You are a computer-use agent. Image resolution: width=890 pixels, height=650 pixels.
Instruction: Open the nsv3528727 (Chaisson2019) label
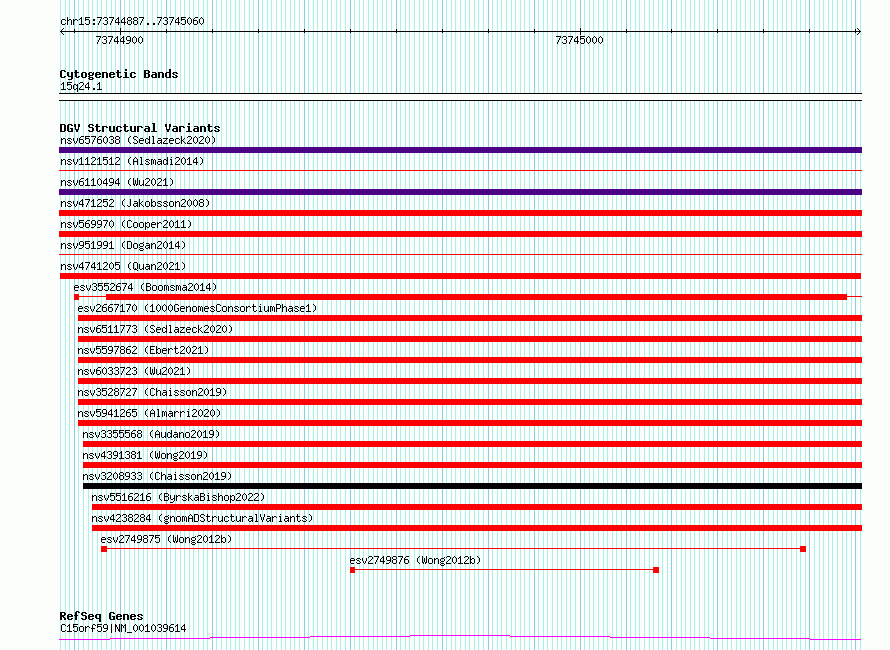coord(152,392)
